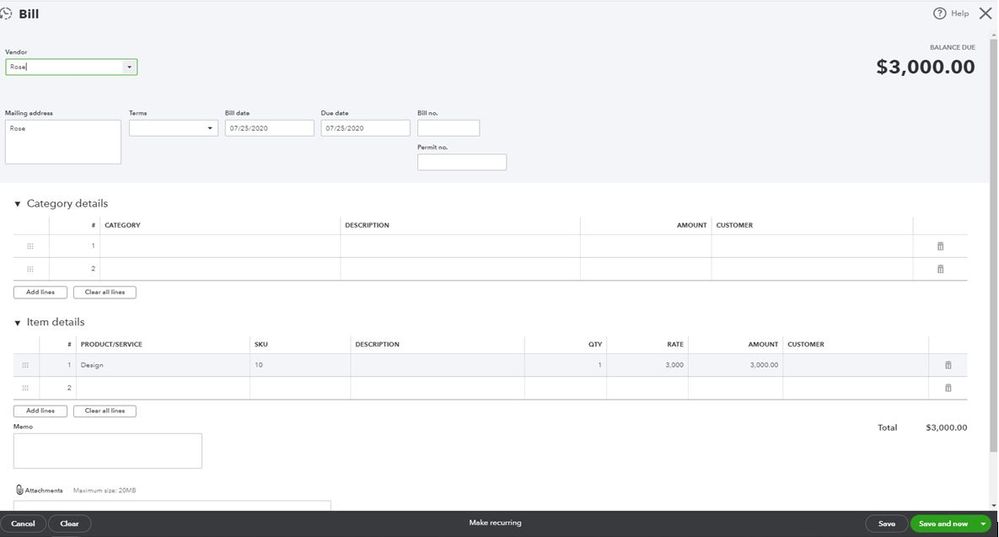Click the Description cell of category line 1

coord(460,246)
